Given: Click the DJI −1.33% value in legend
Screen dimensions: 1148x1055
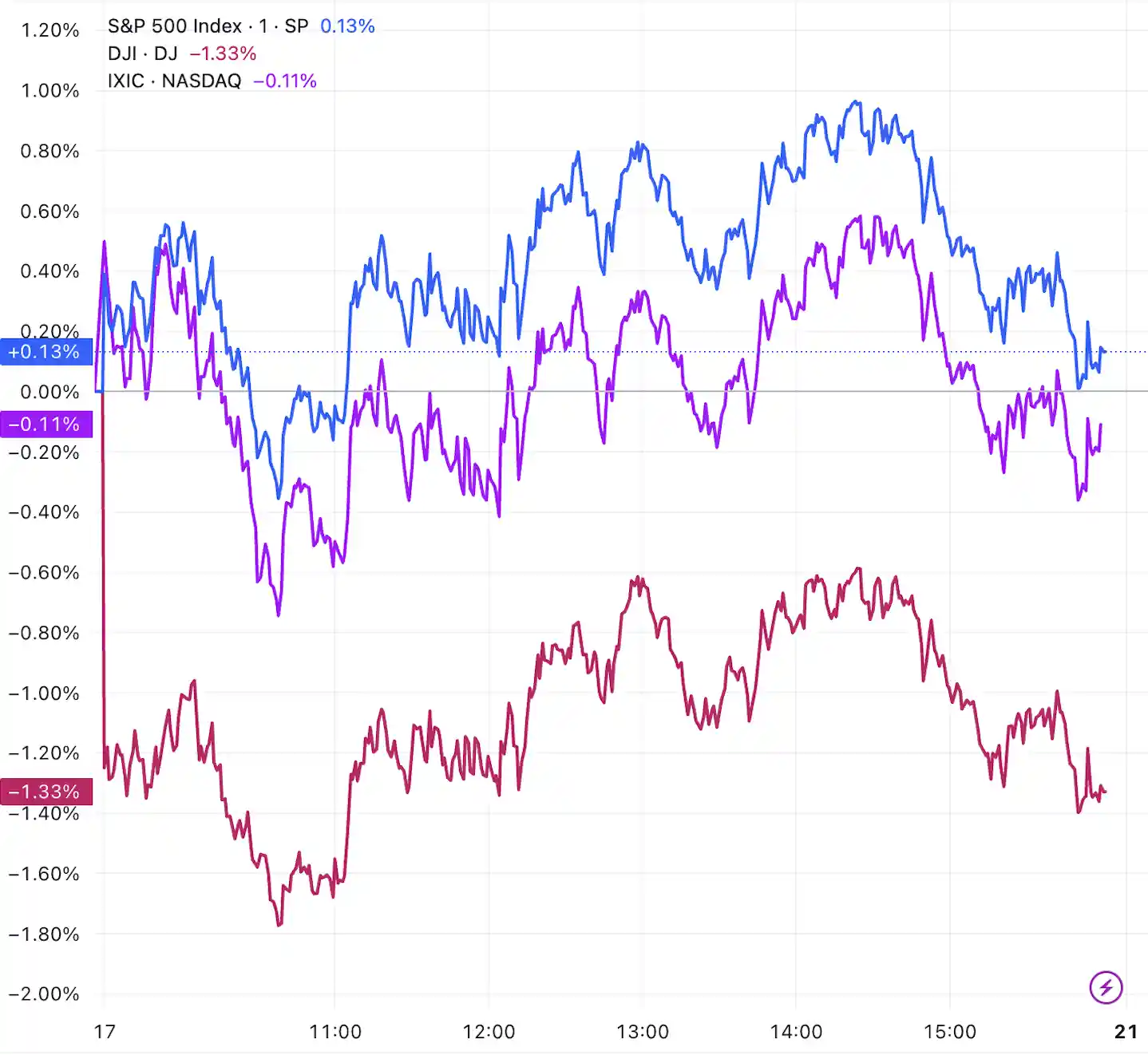Looking at the screenshot, I should coord(223,53).
